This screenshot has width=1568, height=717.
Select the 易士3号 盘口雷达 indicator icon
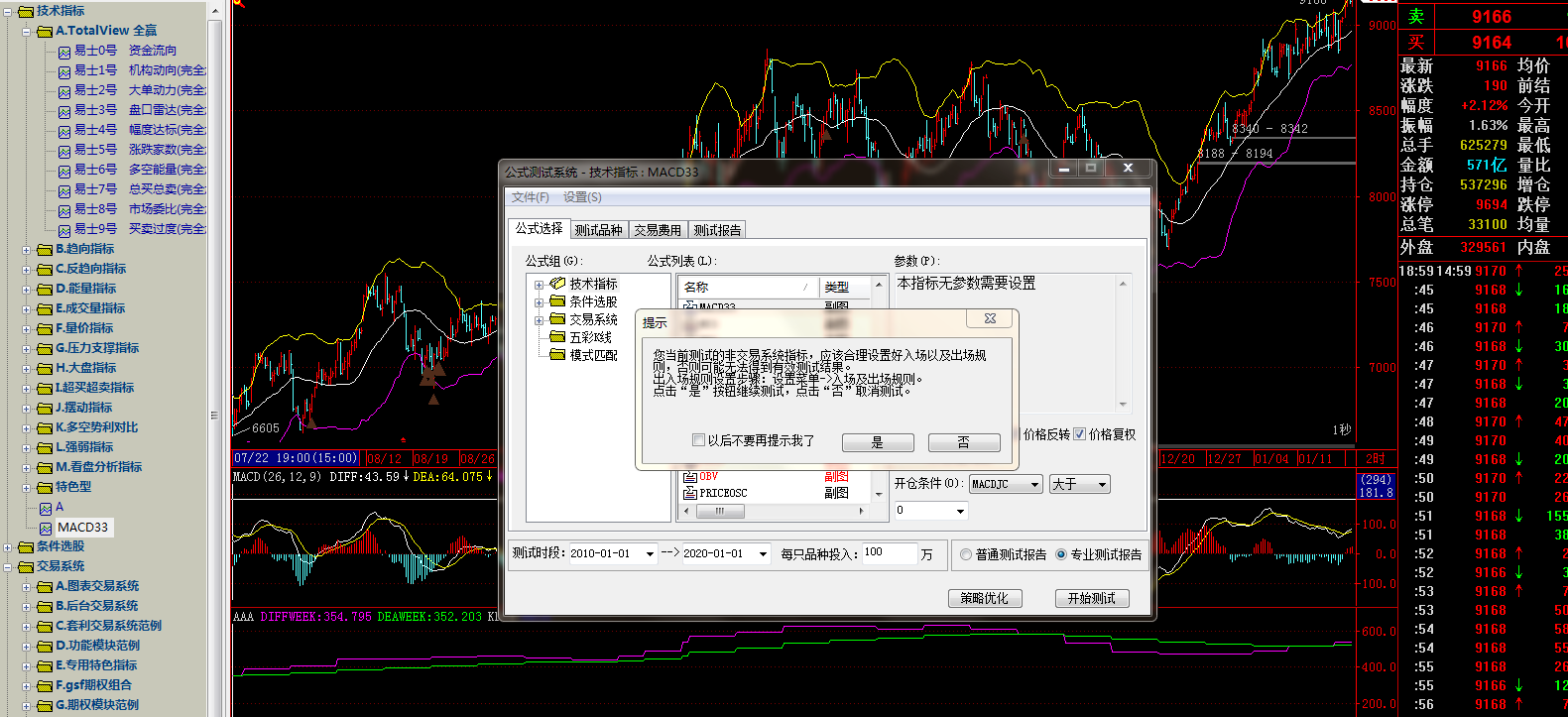tap(64, 111)
